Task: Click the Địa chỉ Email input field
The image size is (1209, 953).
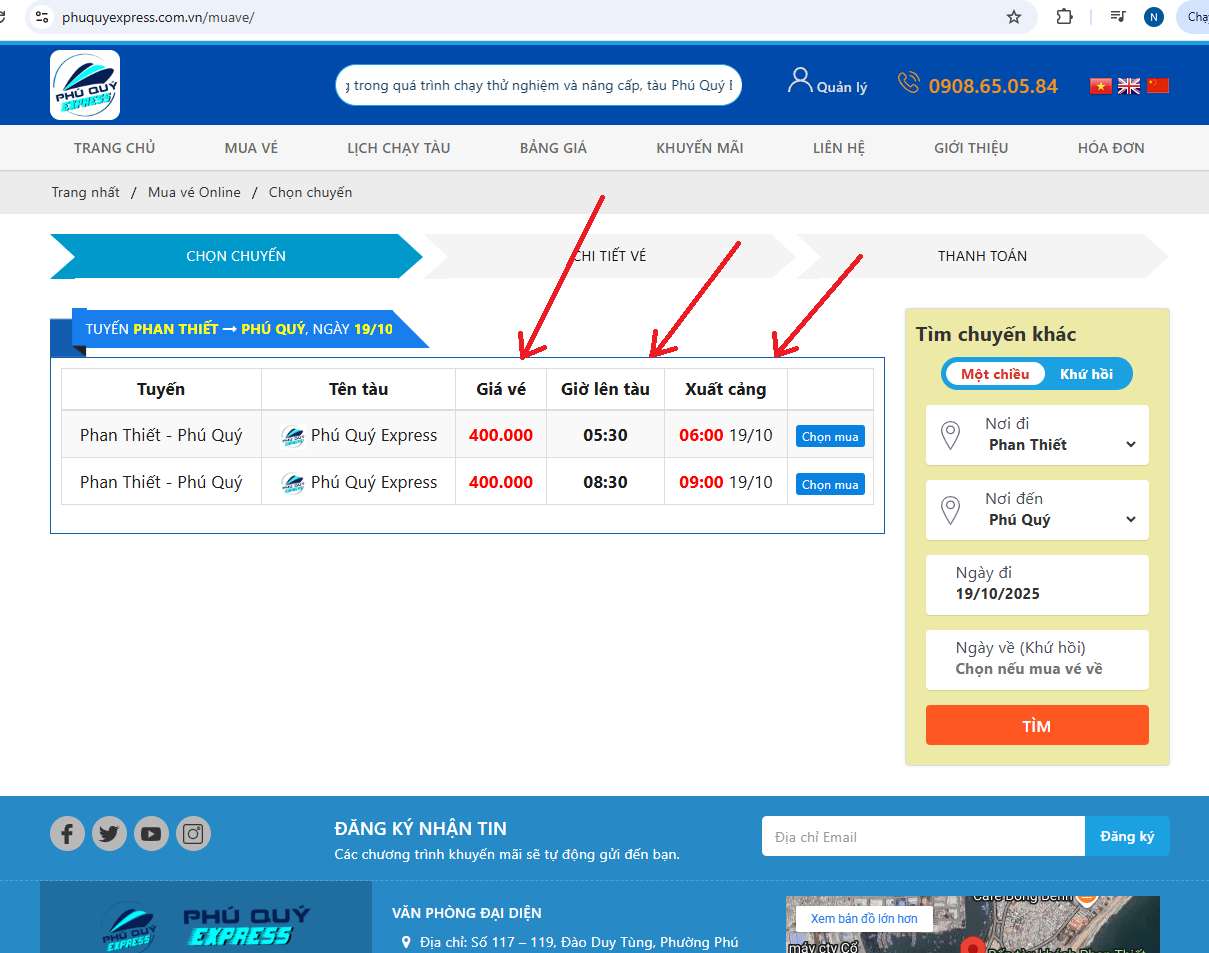Action: [x=922, y=837]
